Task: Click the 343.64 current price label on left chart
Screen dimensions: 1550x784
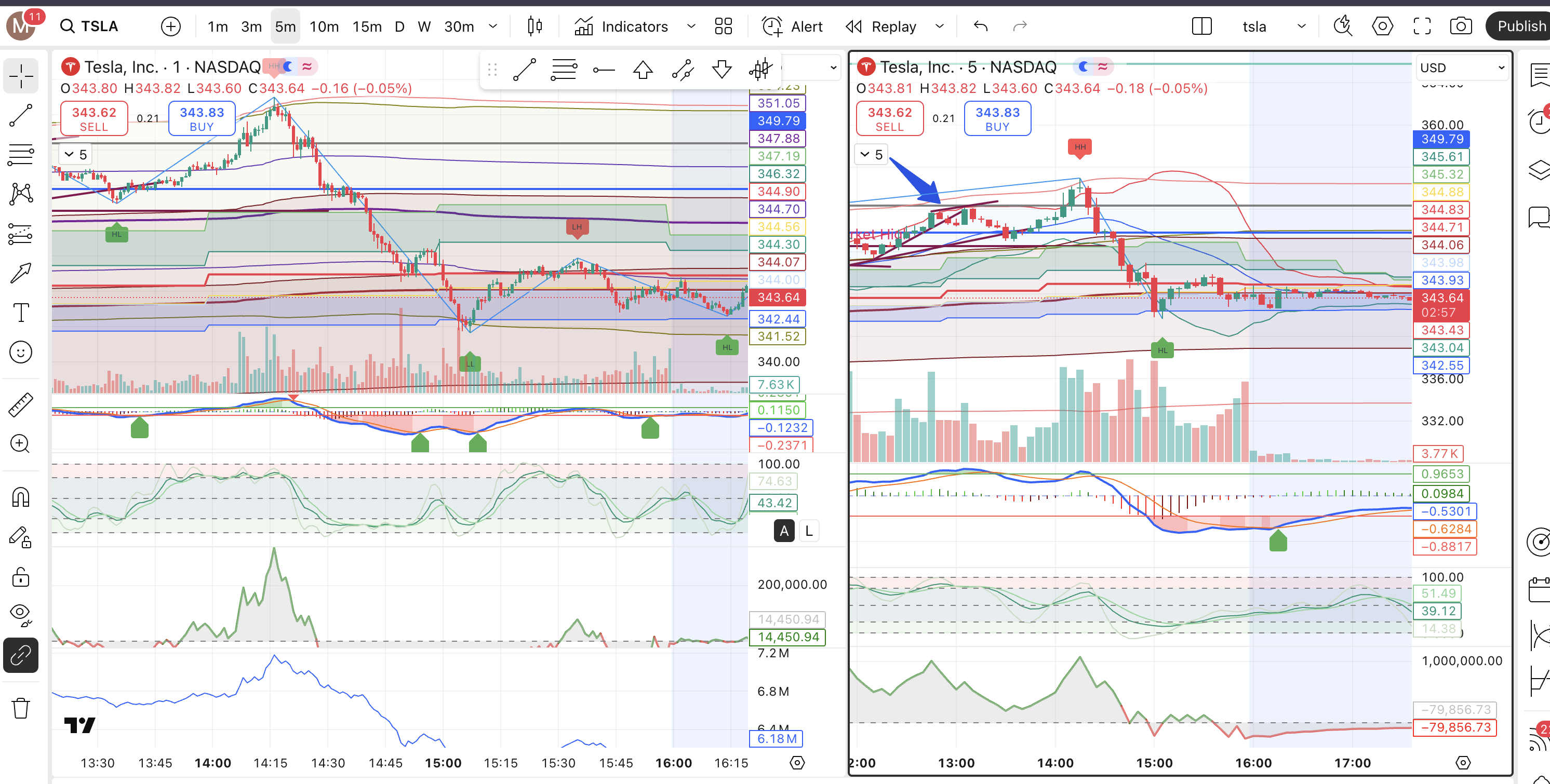Action: coord(779,298)
